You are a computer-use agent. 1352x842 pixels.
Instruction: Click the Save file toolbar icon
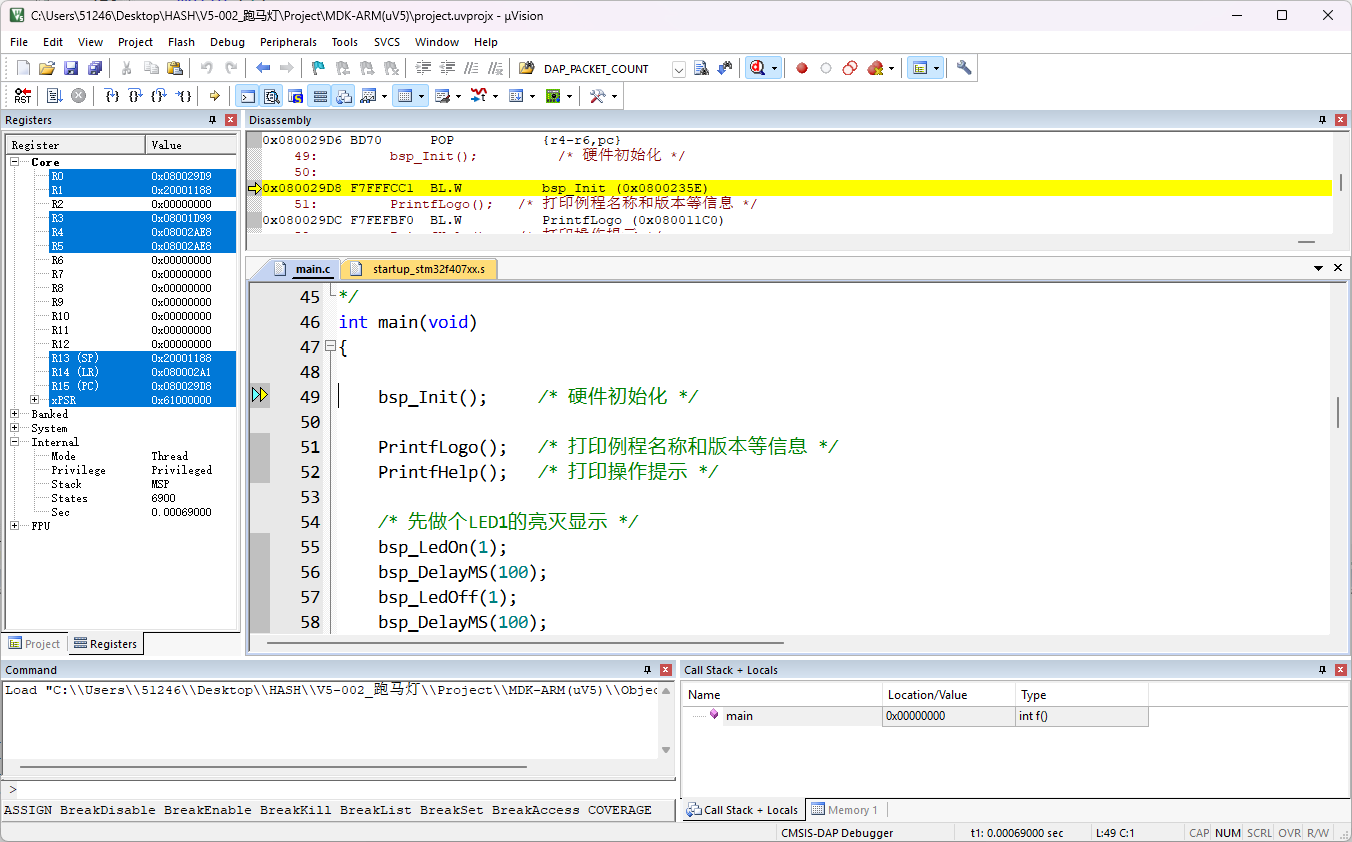71,68
